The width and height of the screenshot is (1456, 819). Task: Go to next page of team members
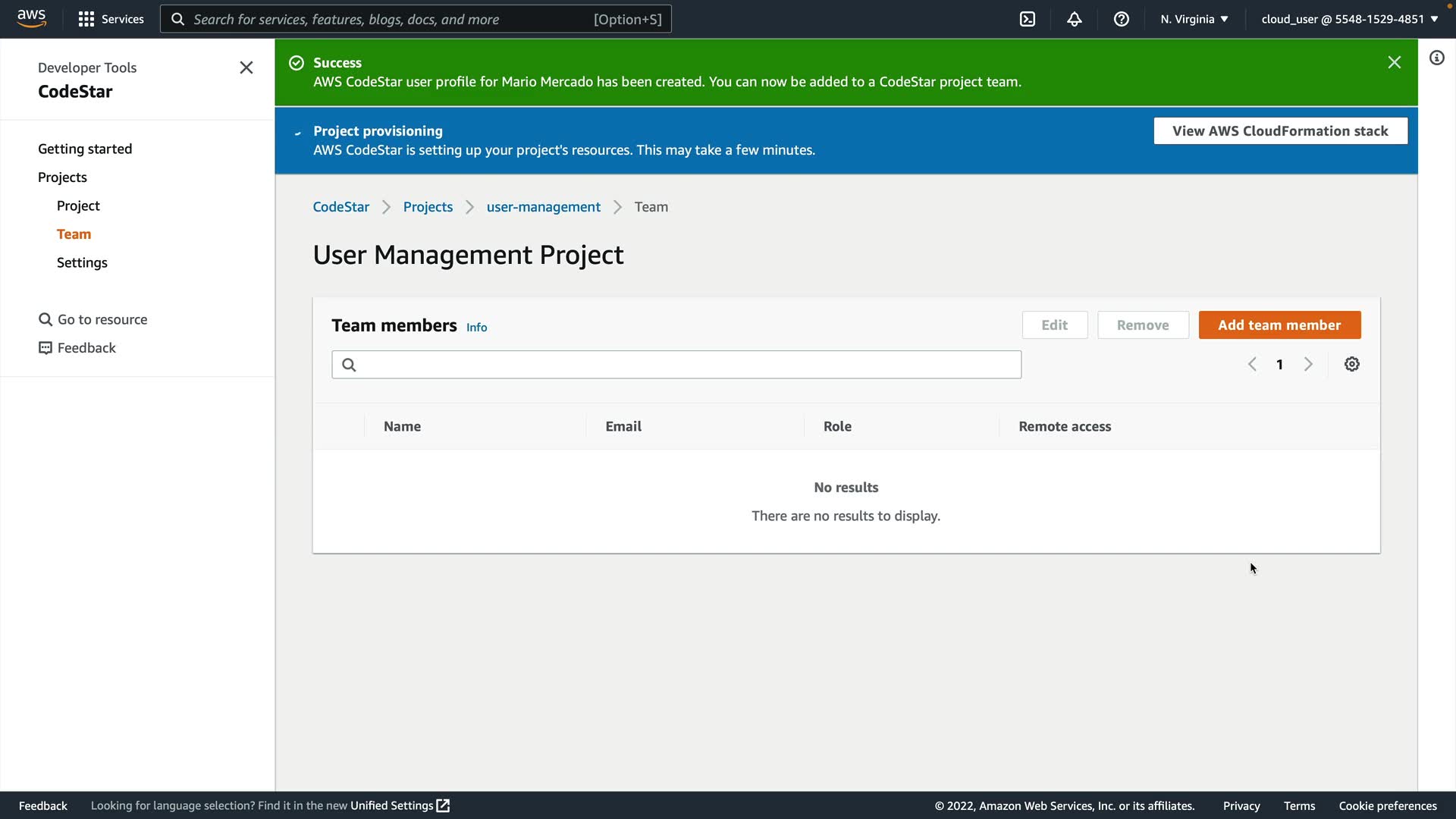[x=1308, y=365]
